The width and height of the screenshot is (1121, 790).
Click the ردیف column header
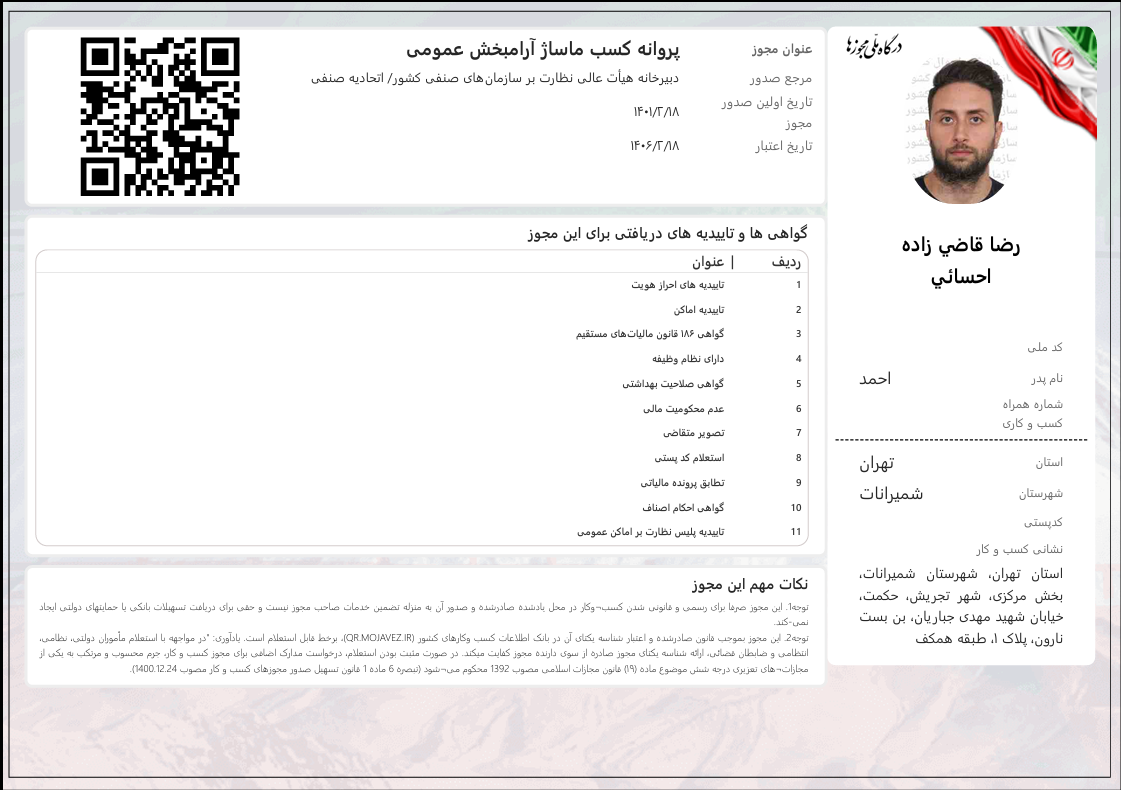click(x=786, y=262)
